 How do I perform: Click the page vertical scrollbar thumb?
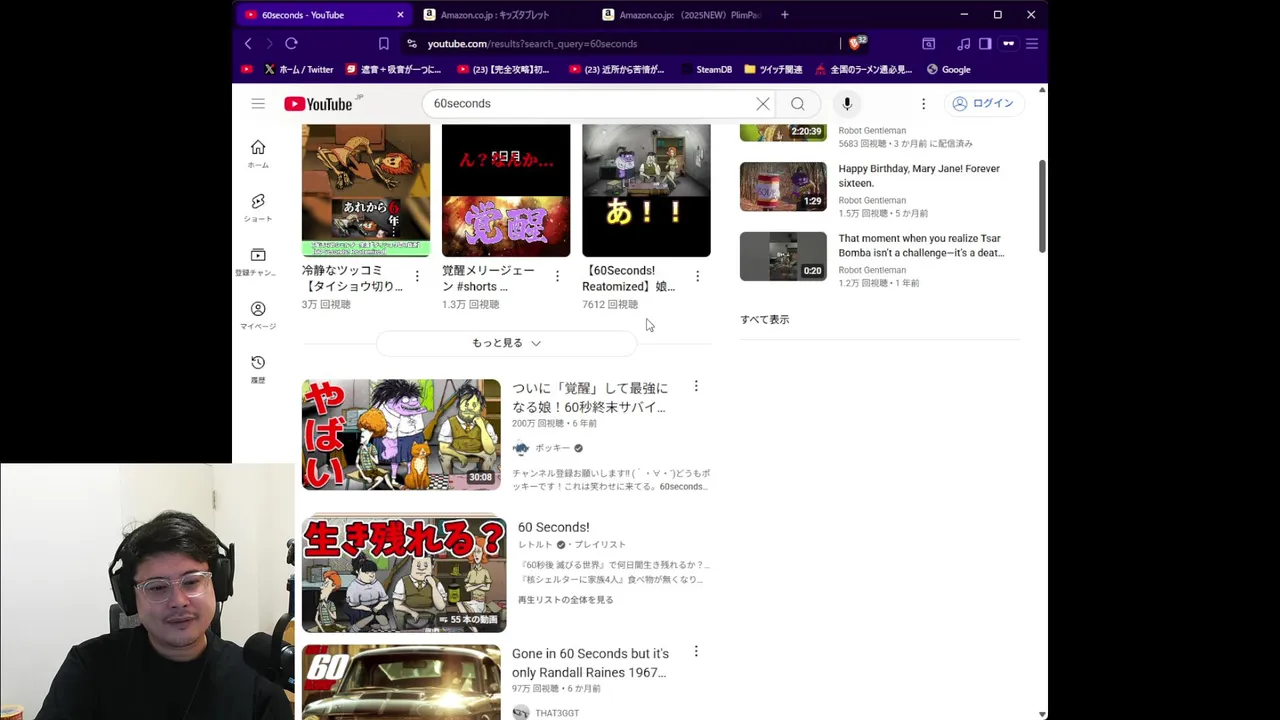1043,205
